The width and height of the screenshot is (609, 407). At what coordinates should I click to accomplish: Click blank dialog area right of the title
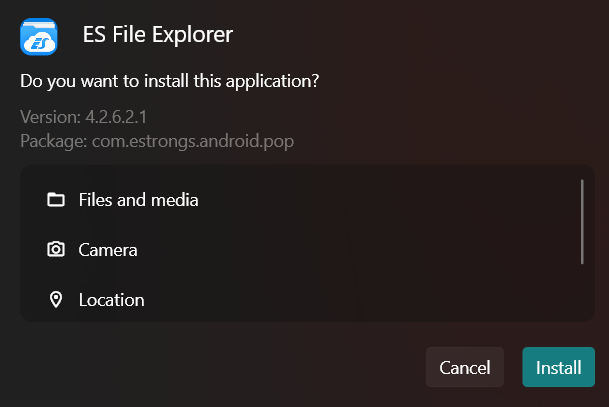(x=420, y=35)
